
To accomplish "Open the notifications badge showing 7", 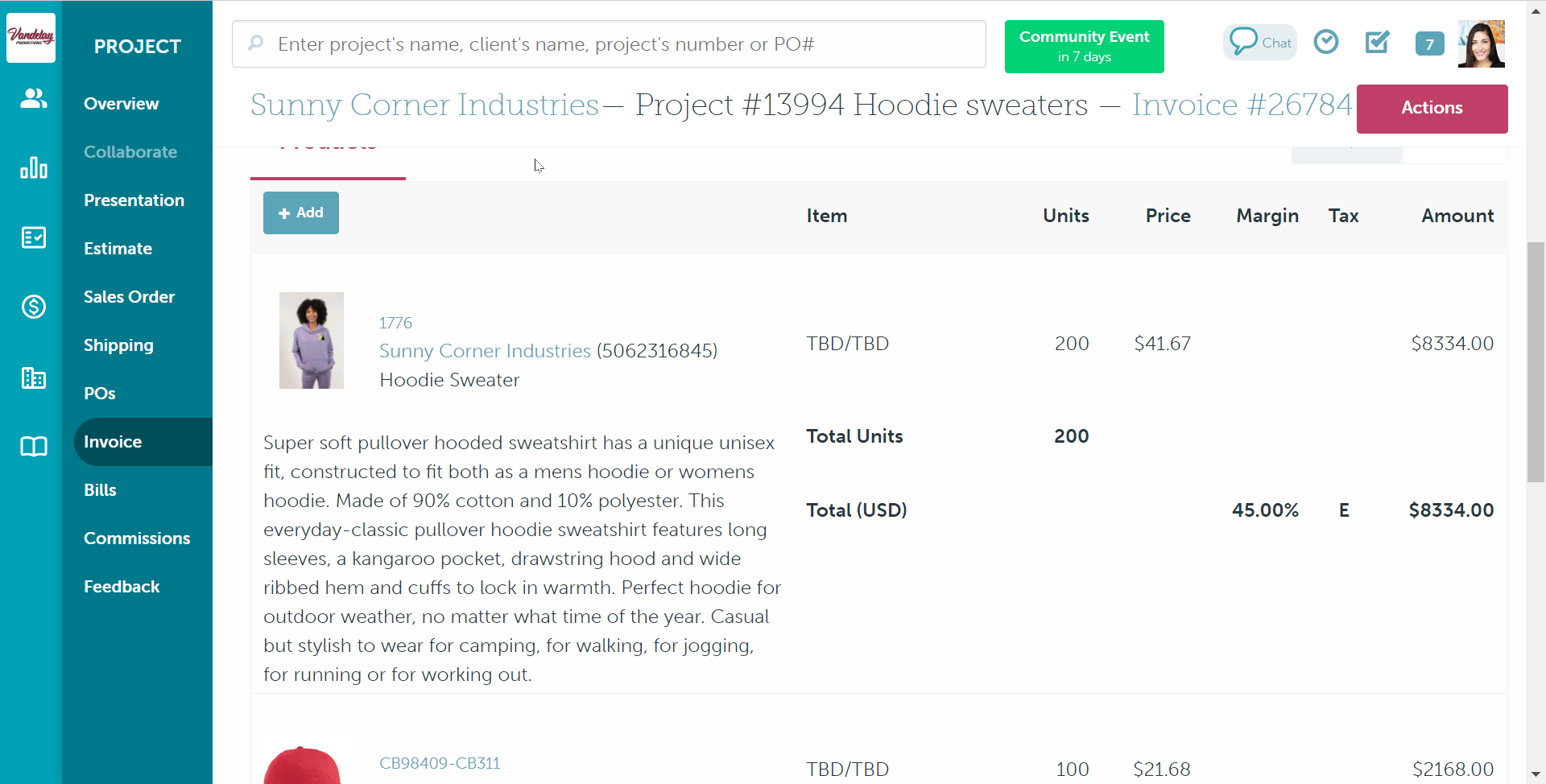I will coord(1429,43).
